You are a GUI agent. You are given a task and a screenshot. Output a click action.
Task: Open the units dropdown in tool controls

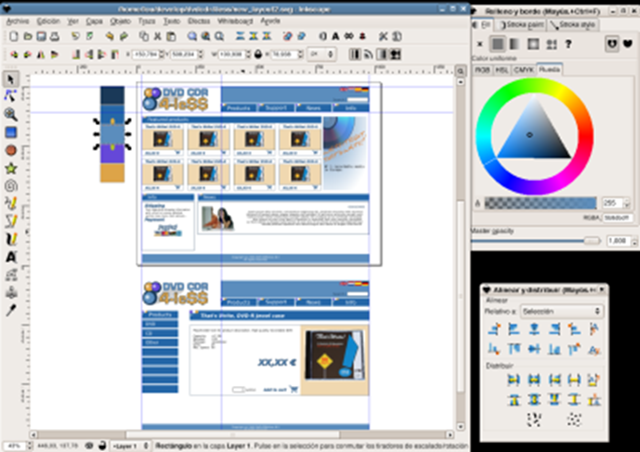[322, 54]
